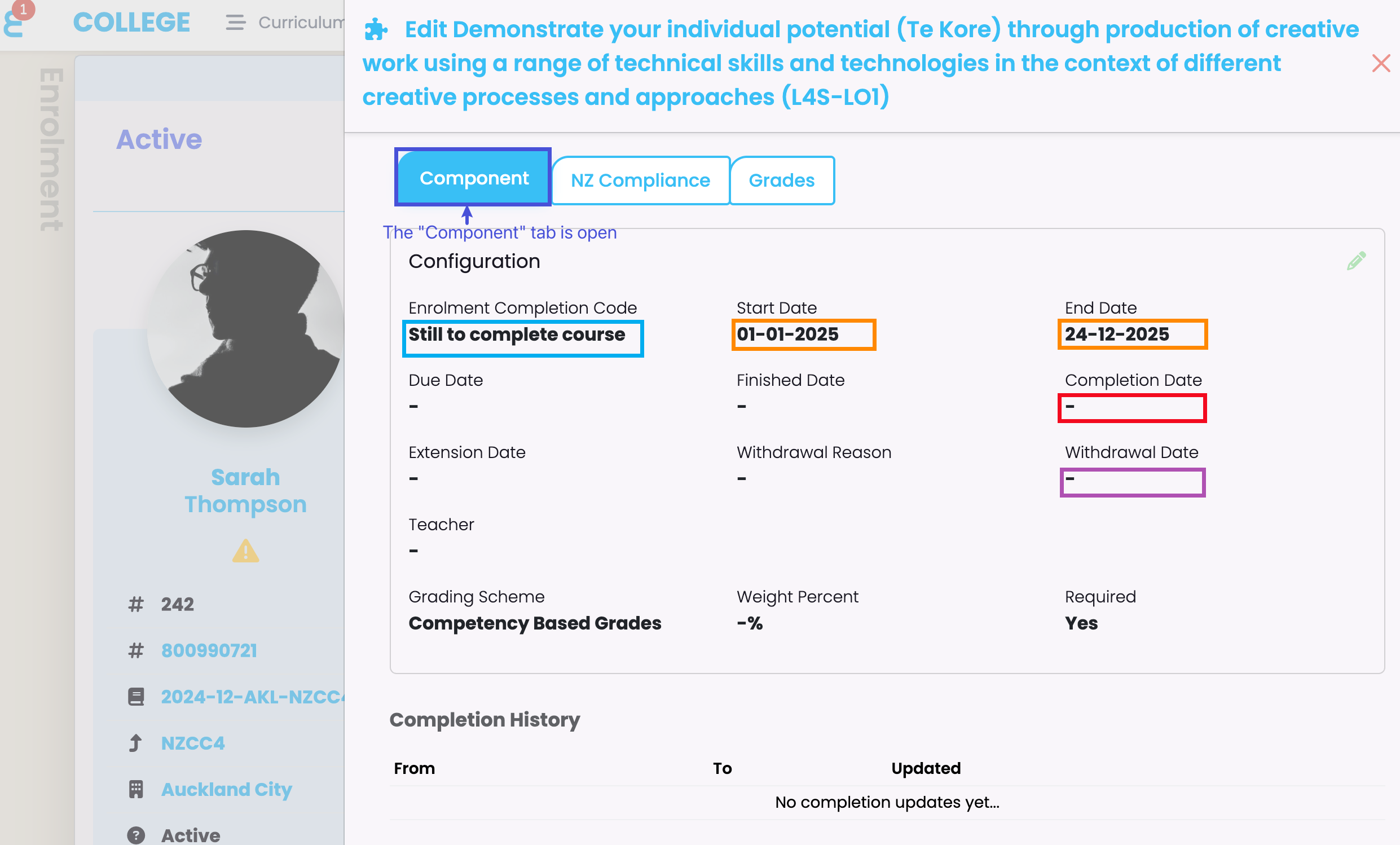Select the Component tab
Viewport: 1400px width, 845px height.
click(473, 178)
